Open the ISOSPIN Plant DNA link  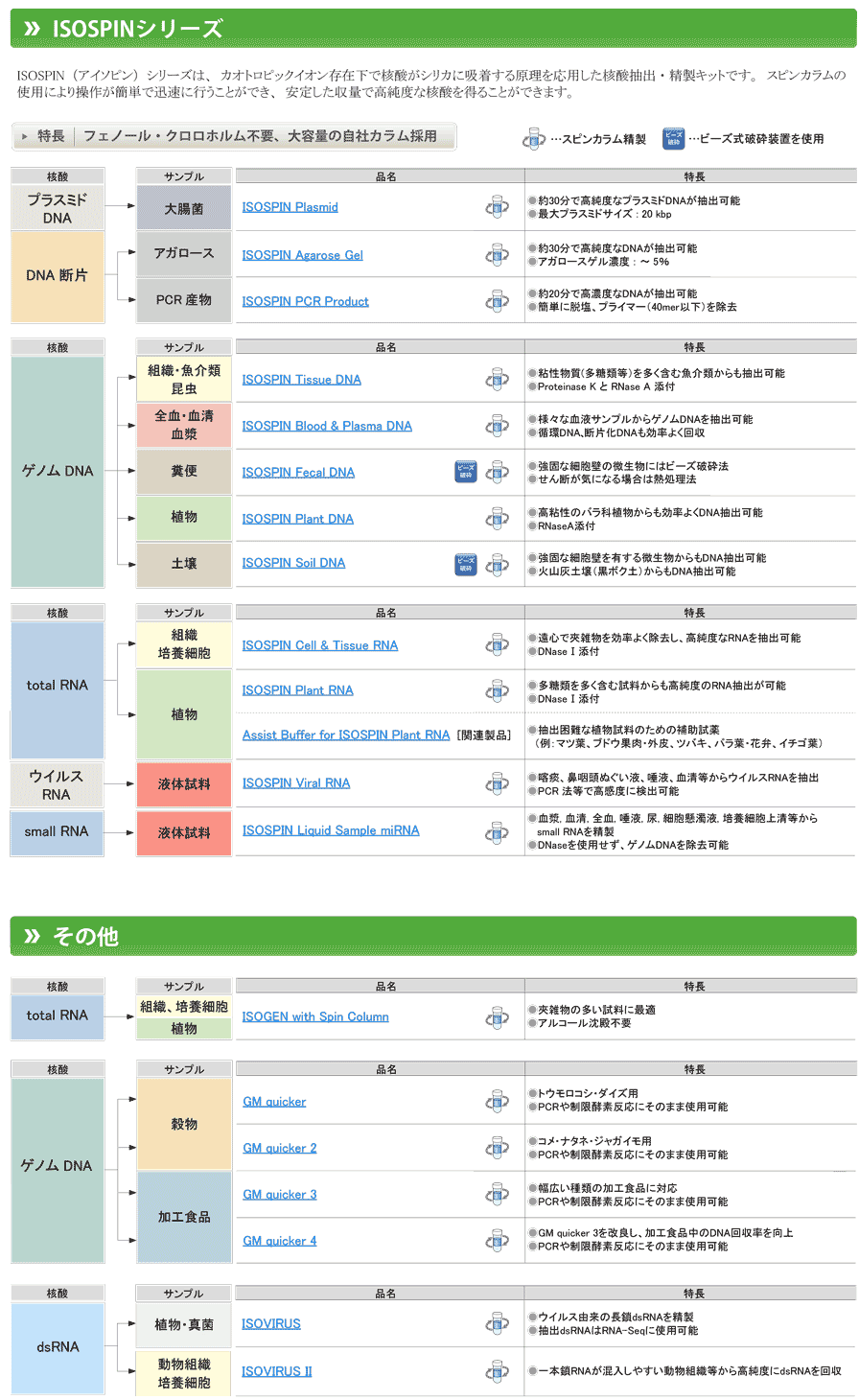[297, 519]
